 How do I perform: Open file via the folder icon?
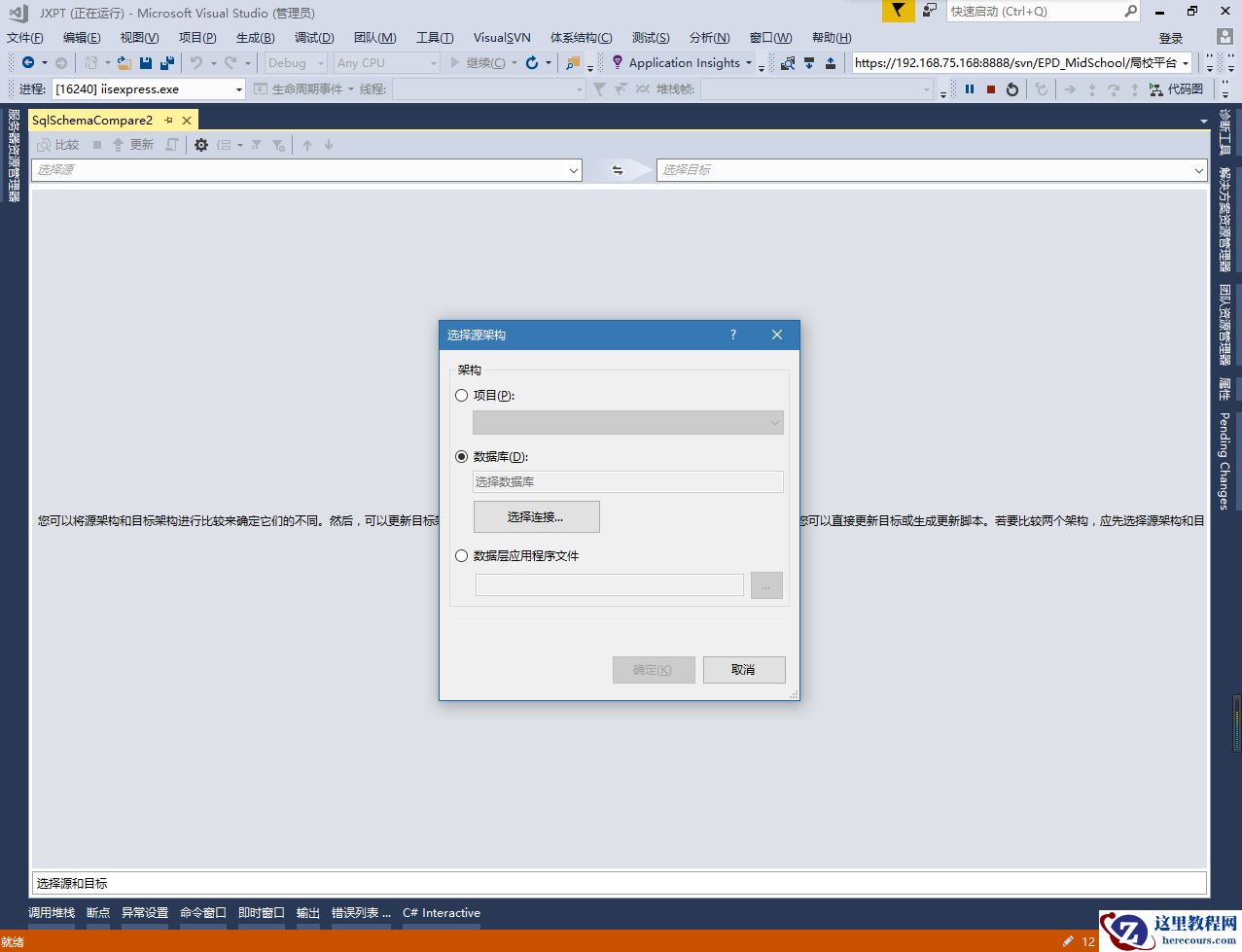coord(124,62)
